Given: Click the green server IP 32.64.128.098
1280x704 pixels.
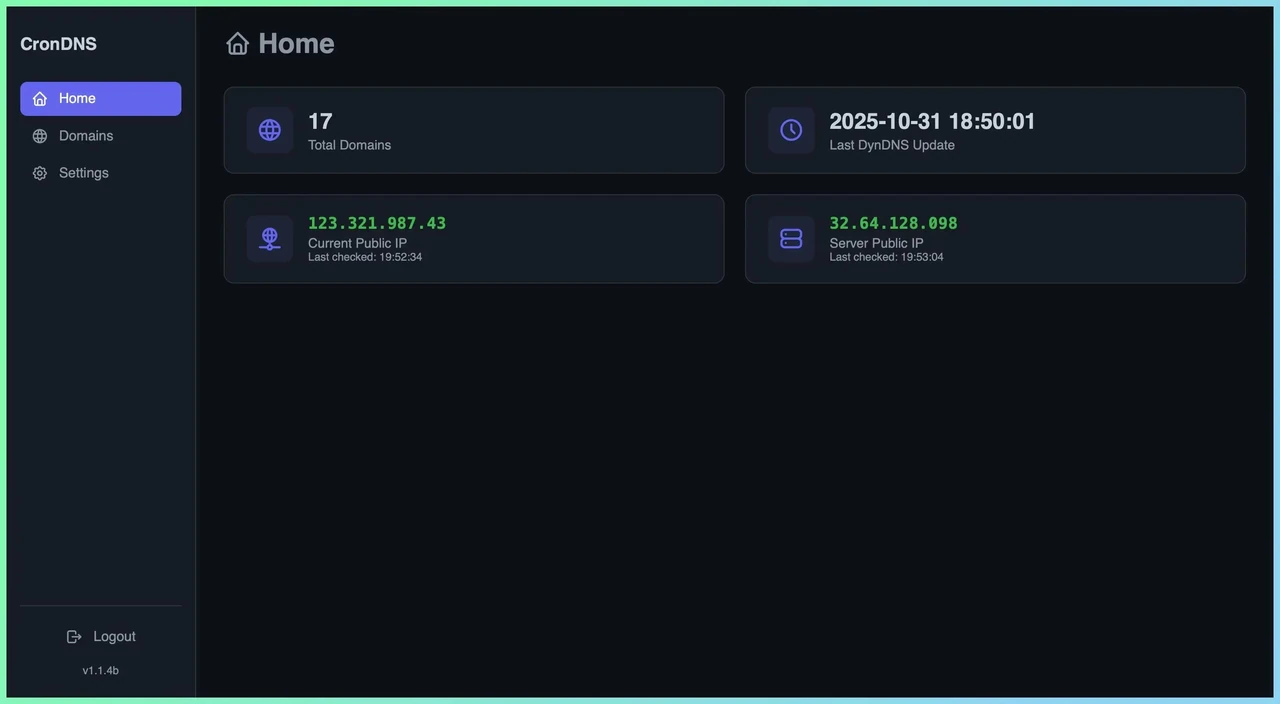Looking at the screenshot, I should click(x=893, y=223).
